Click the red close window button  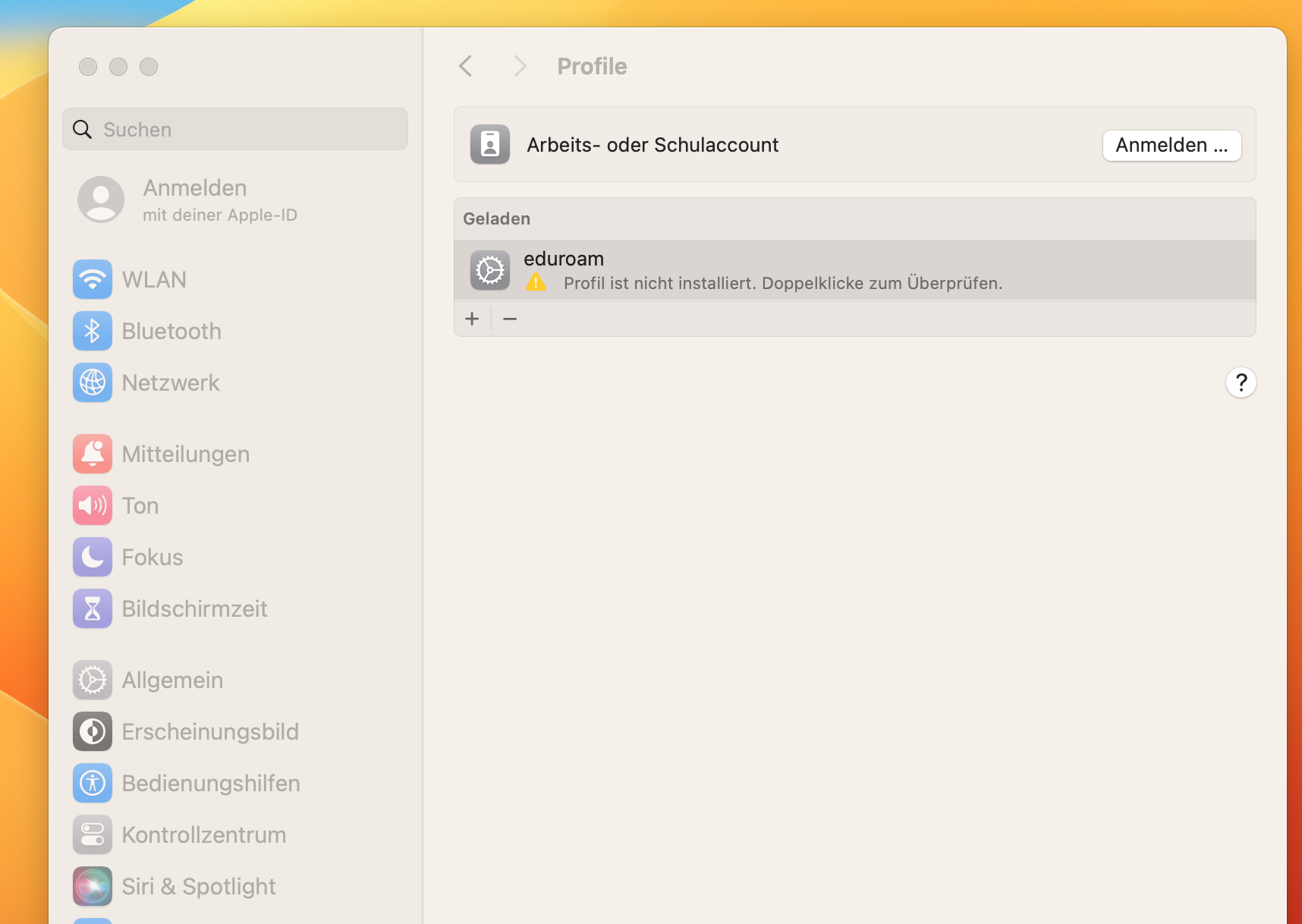(88, 67)
